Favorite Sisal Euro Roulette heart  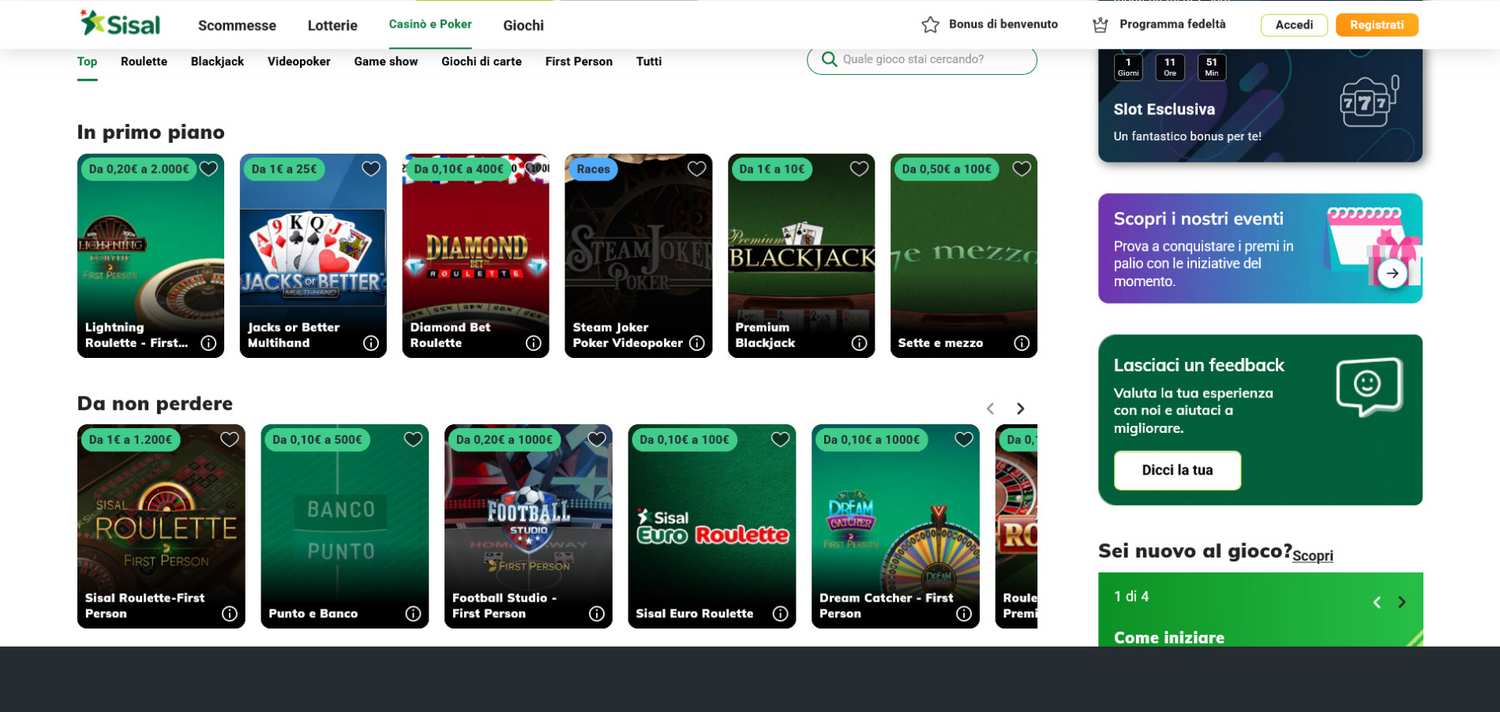click(781, 440)
